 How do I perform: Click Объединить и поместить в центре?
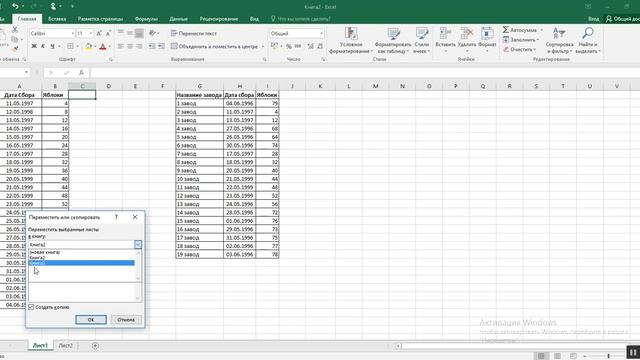(x=214, y=47)
